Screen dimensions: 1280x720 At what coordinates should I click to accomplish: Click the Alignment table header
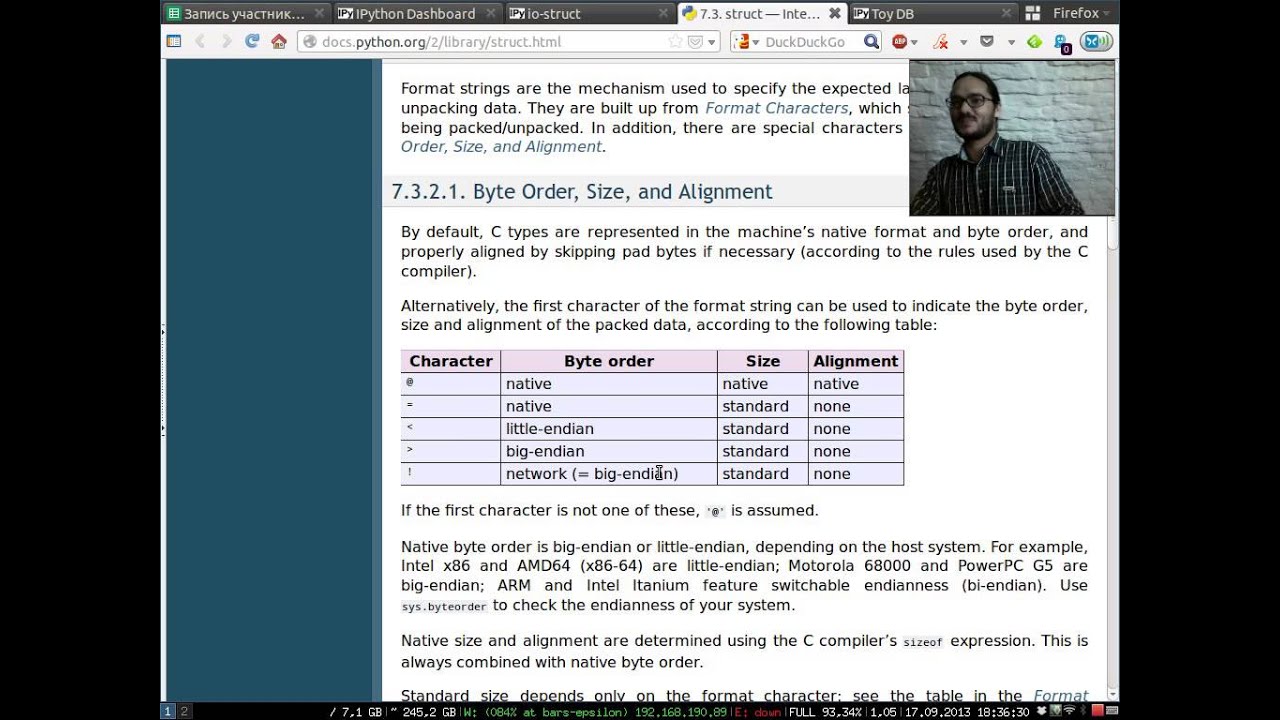(x=856, y=361)
